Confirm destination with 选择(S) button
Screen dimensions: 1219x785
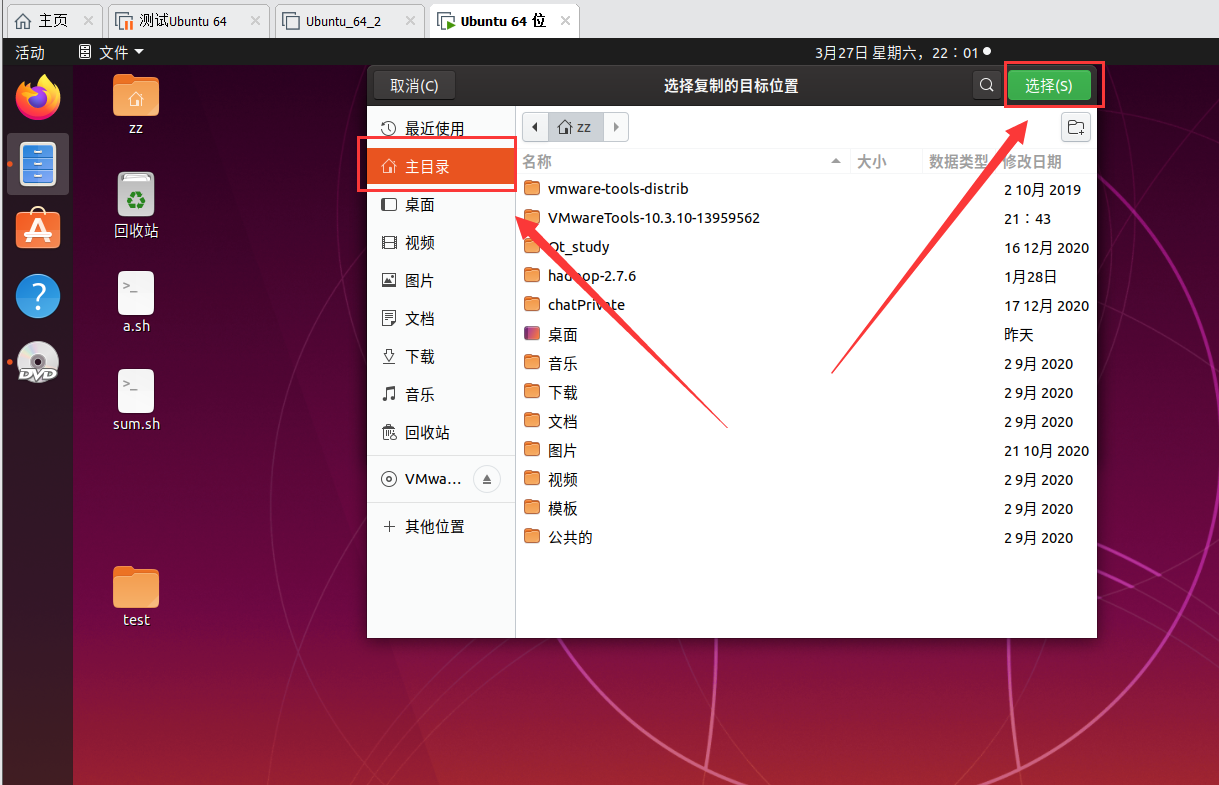pos(1049,86)
